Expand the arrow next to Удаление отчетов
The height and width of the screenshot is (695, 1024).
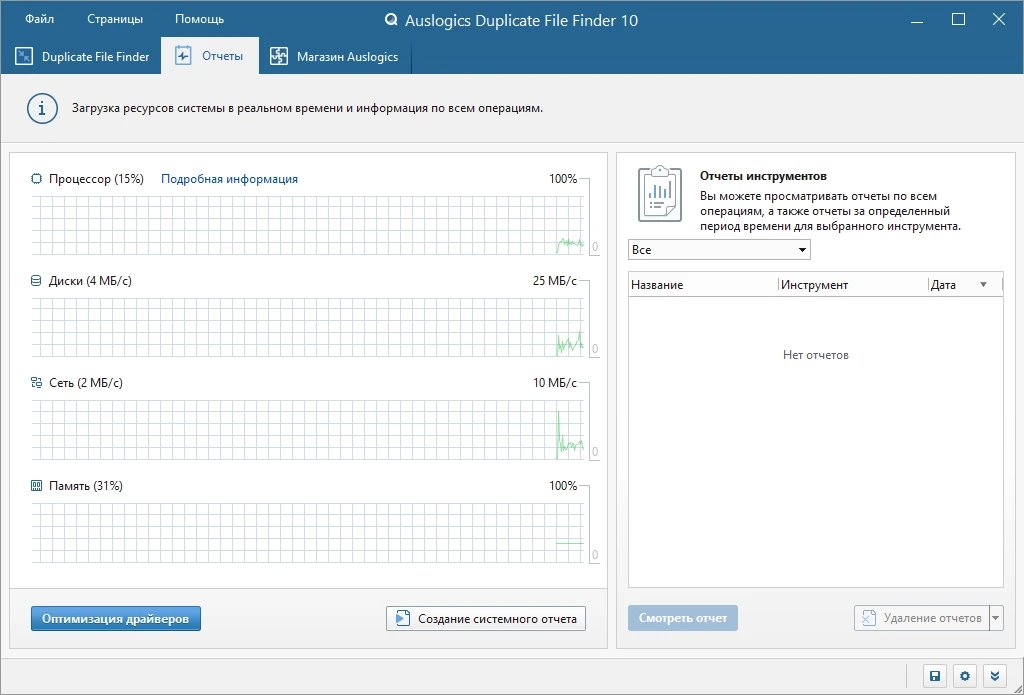click(996, 618)
